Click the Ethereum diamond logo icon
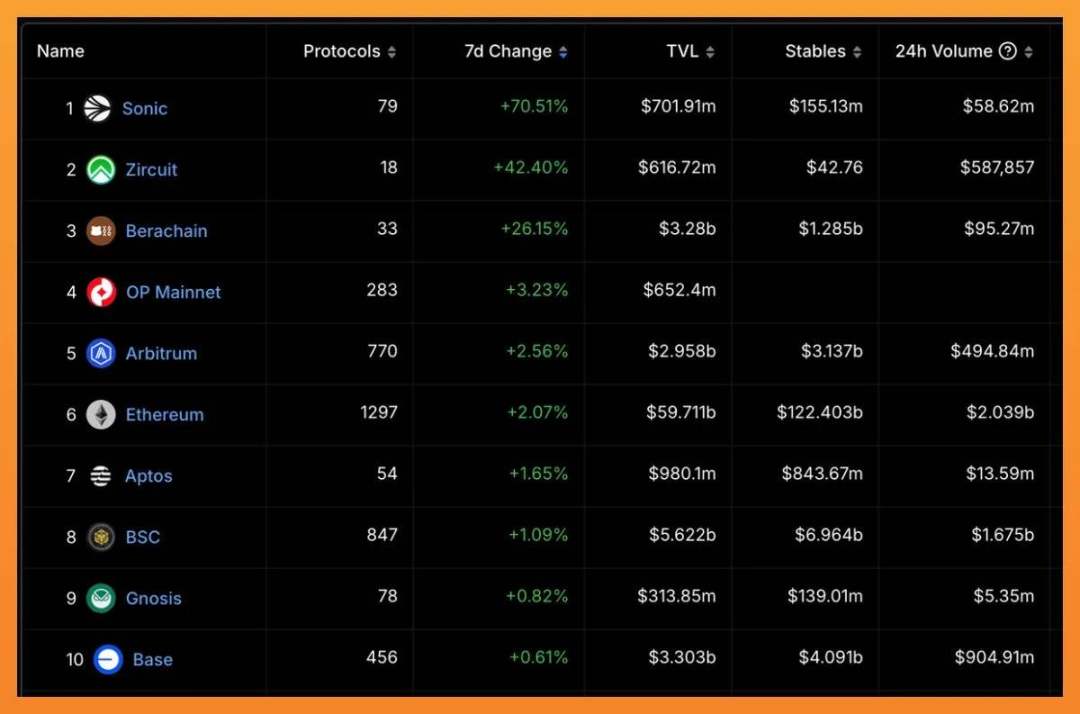Viewport: 1080px width, 714px height. tap(101, 414)
